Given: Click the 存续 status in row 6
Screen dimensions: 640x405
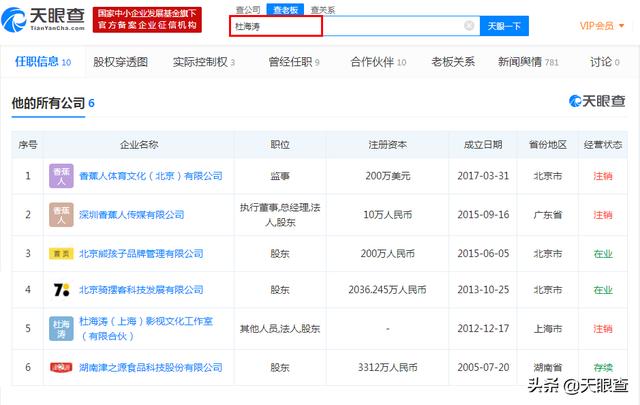Looking at the screenshot, I should [603, 367].
